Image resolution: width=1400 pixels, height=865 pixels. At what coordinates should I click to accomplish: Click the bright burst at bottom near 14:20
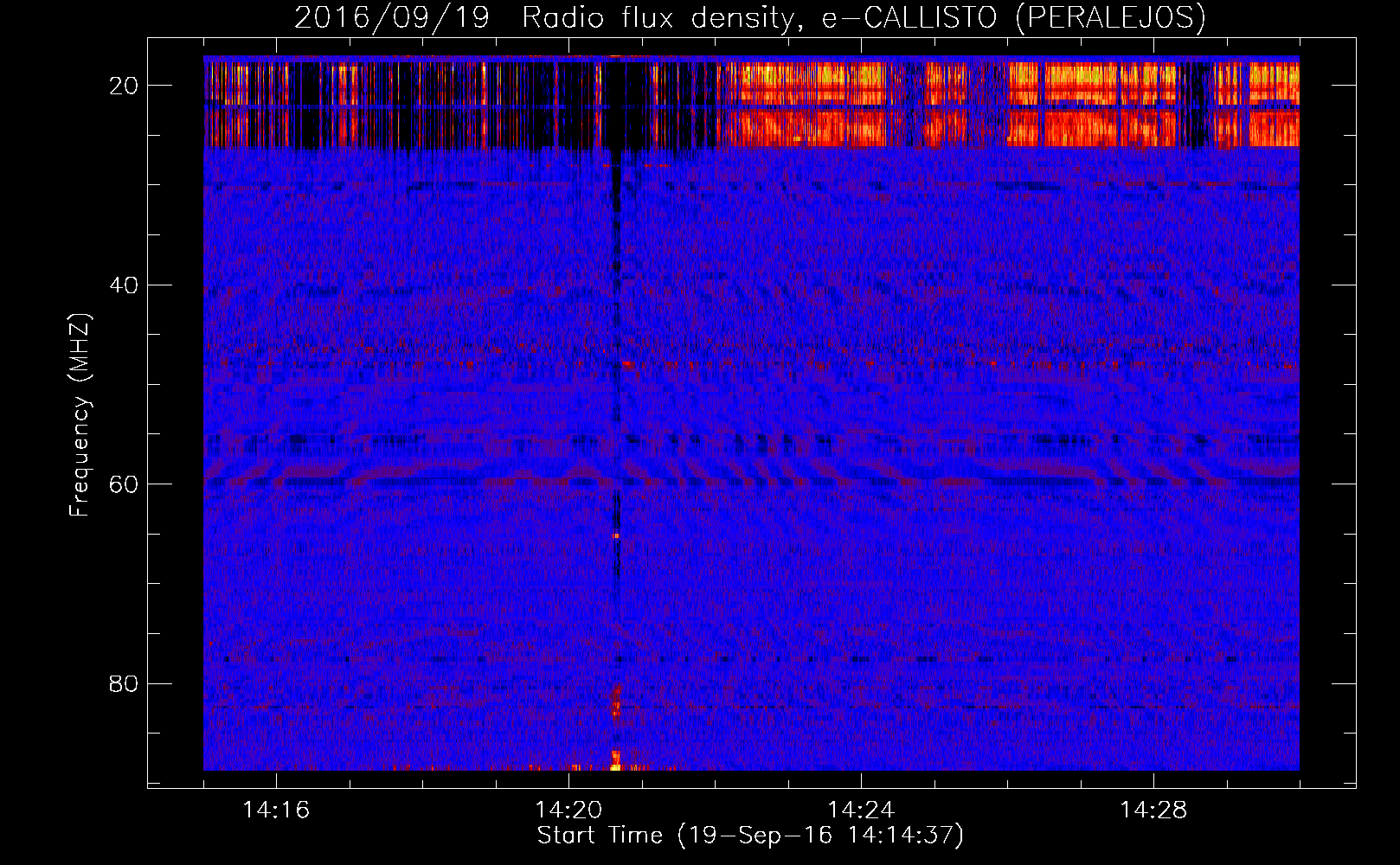coord(616,761)
